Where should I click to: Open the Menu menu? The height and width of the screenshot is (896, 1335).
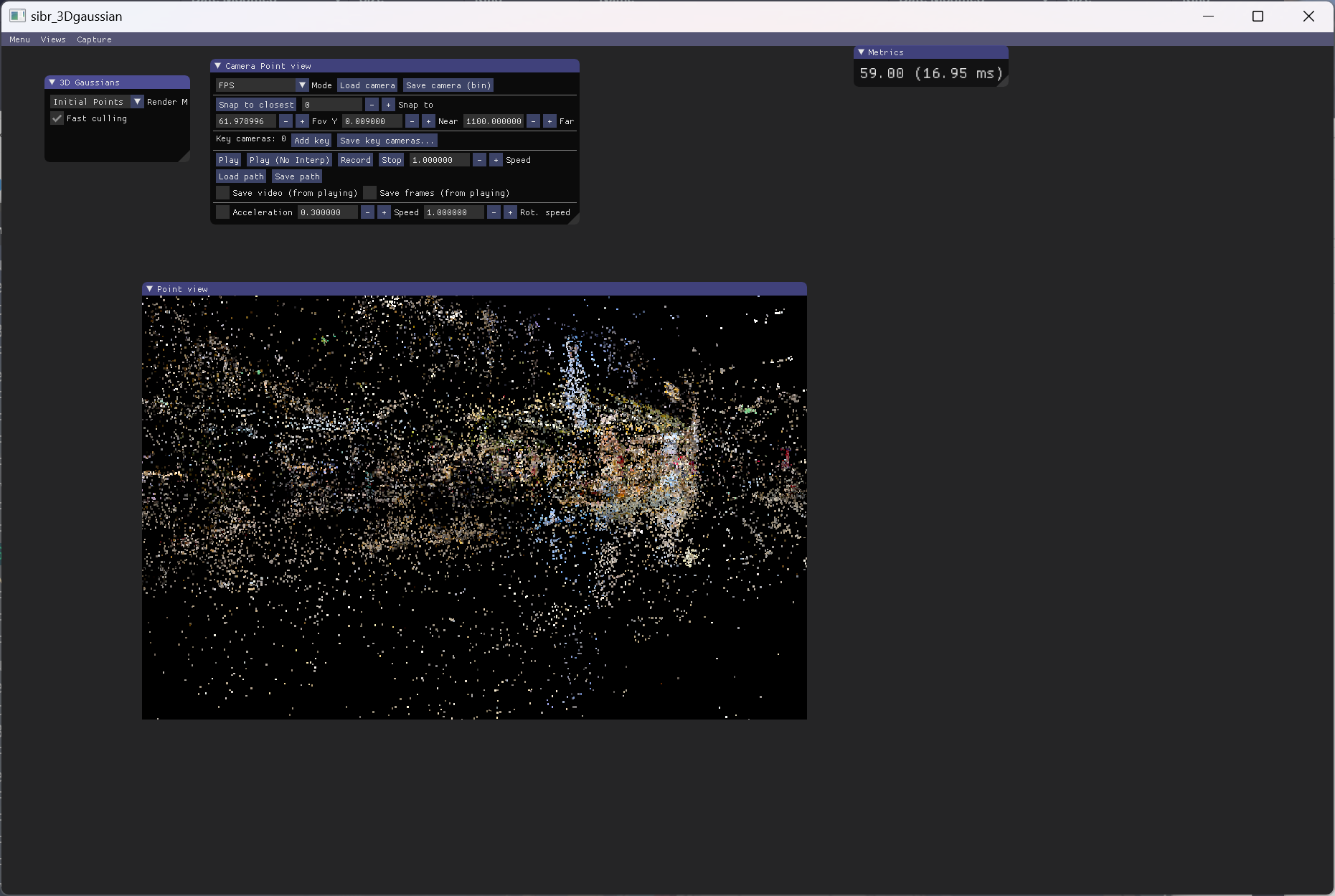point(19,39)
